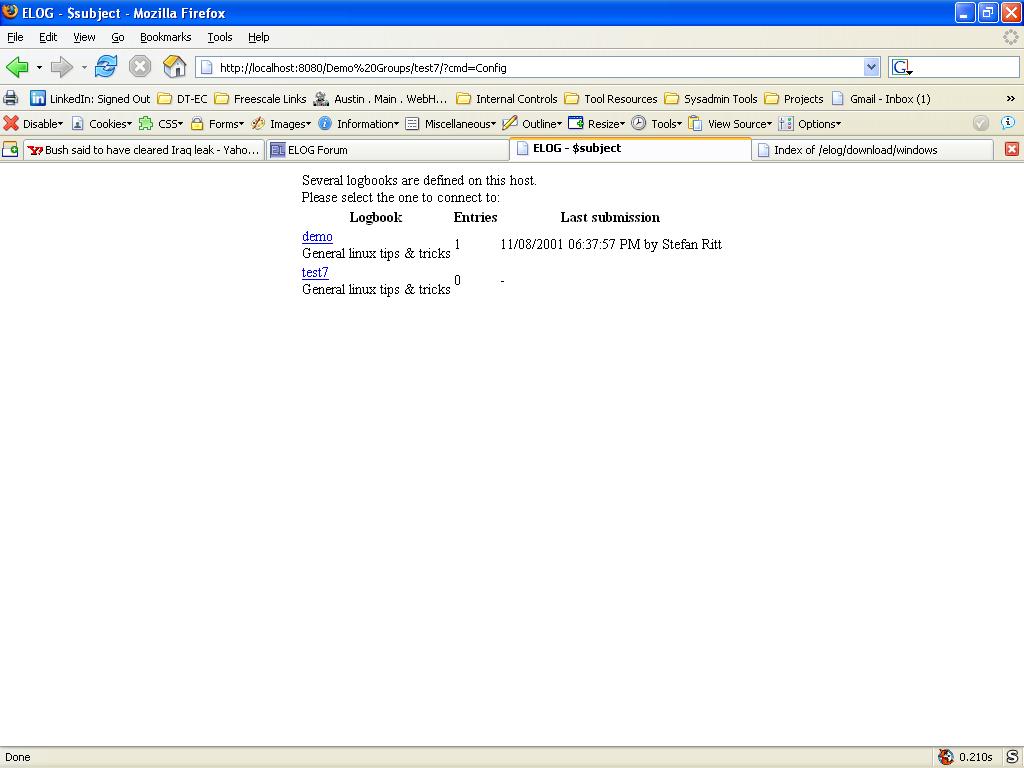This screenshot has width=1024, height=768.
Task: Open the Resize developer toolbar menu
Action: [x=596, y=123]
